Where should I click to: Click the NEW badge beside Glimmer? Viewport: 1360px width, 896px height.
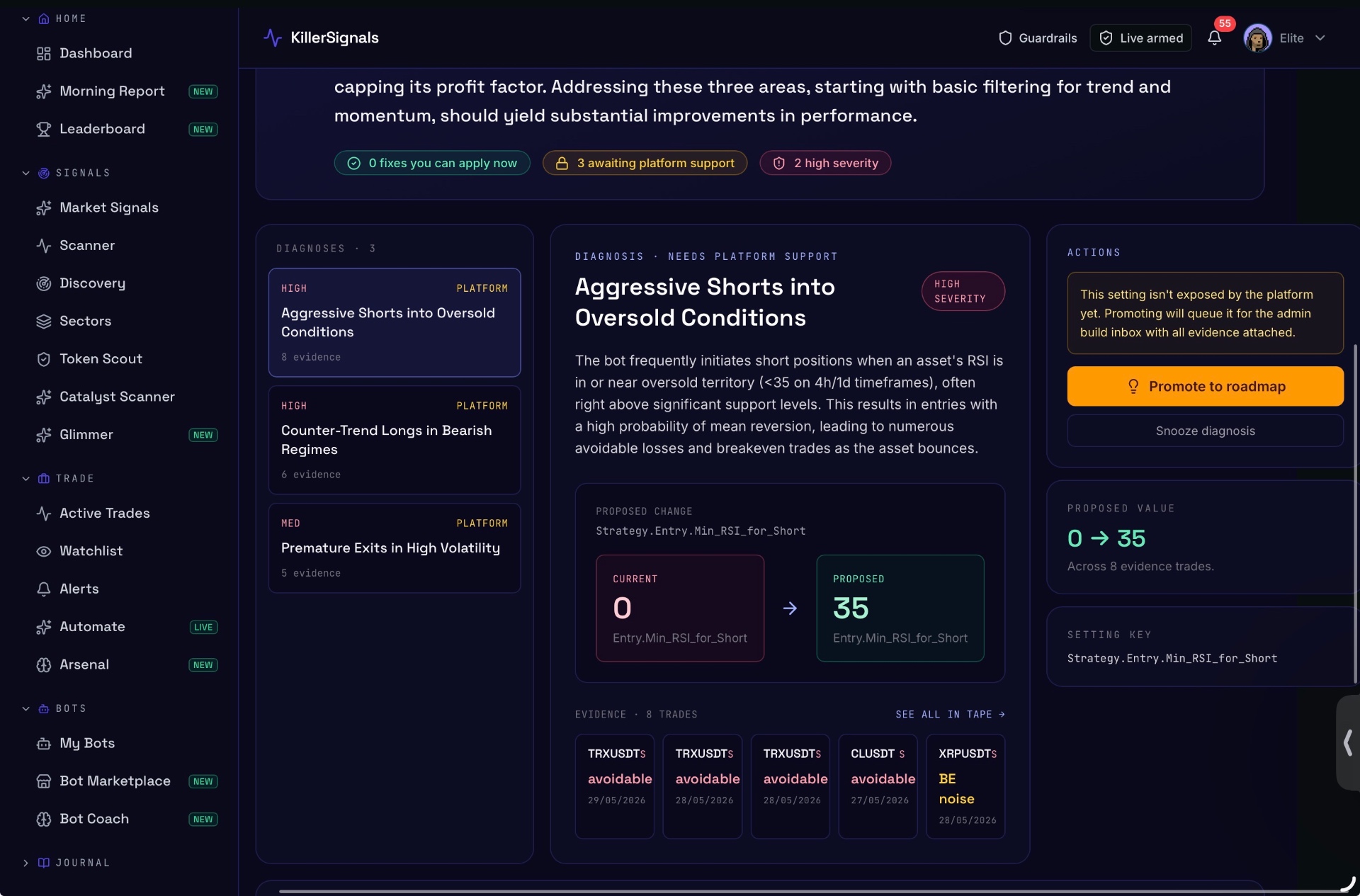pyautogui.click(x=203, y=436)
